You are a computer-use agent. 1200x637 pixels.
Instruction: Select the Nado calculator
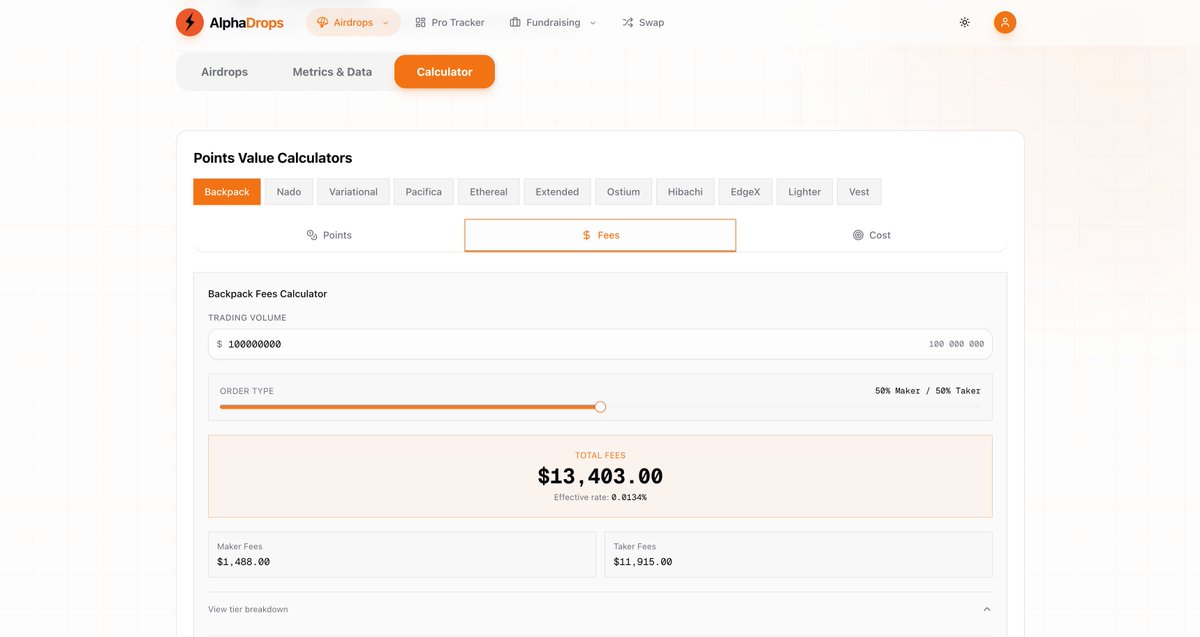[289, 192]
